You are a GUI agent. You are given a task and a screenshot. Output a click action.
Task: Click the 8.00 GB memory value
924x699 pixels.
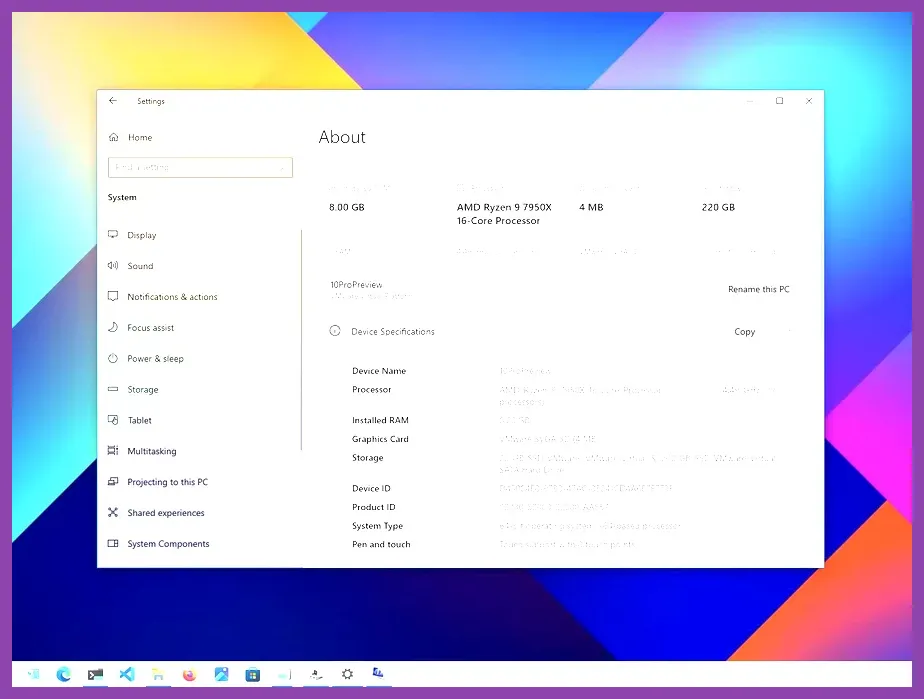click(346, 207)
